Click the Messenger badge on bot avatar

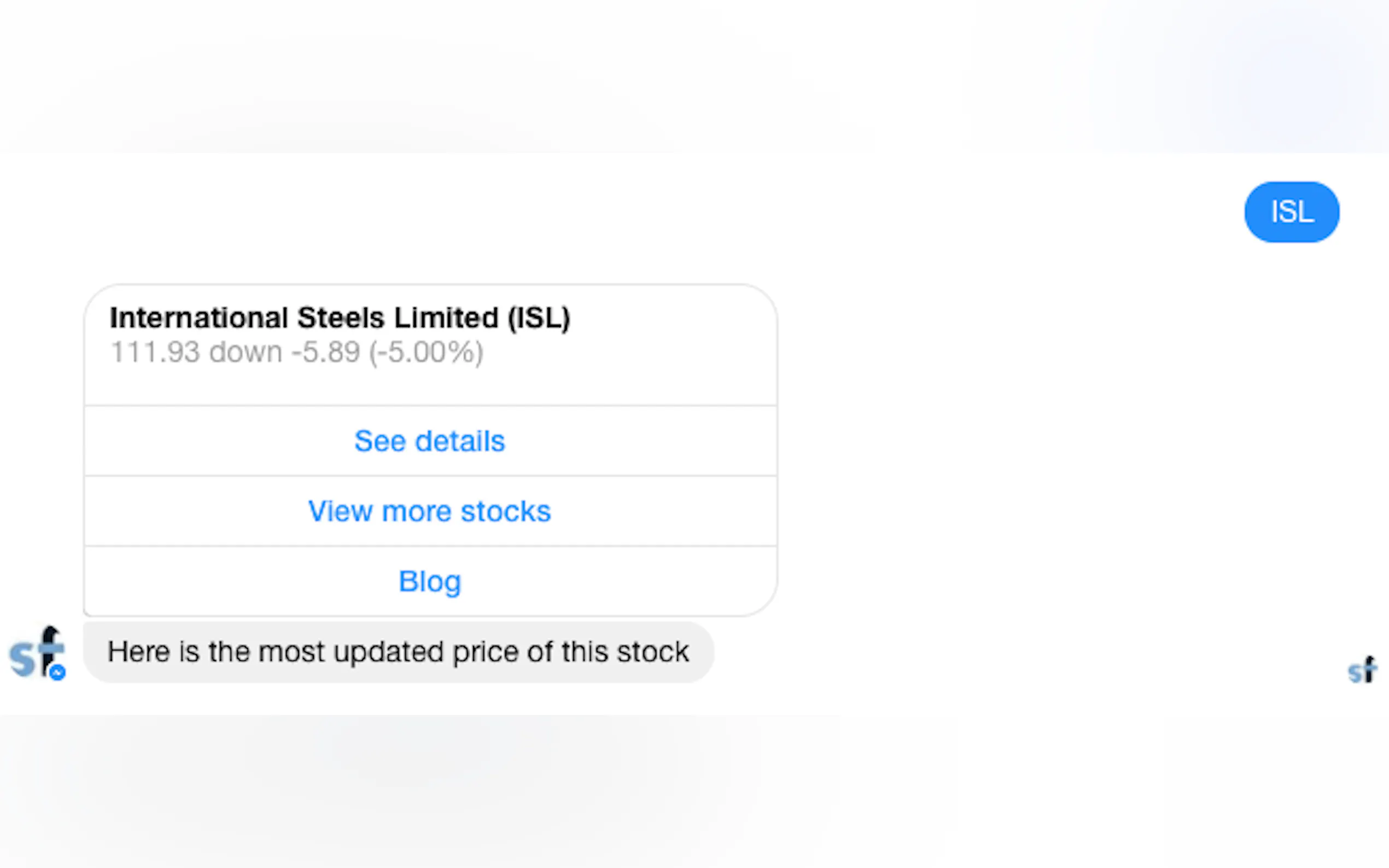pyautogui.click(x=57, y=672)
